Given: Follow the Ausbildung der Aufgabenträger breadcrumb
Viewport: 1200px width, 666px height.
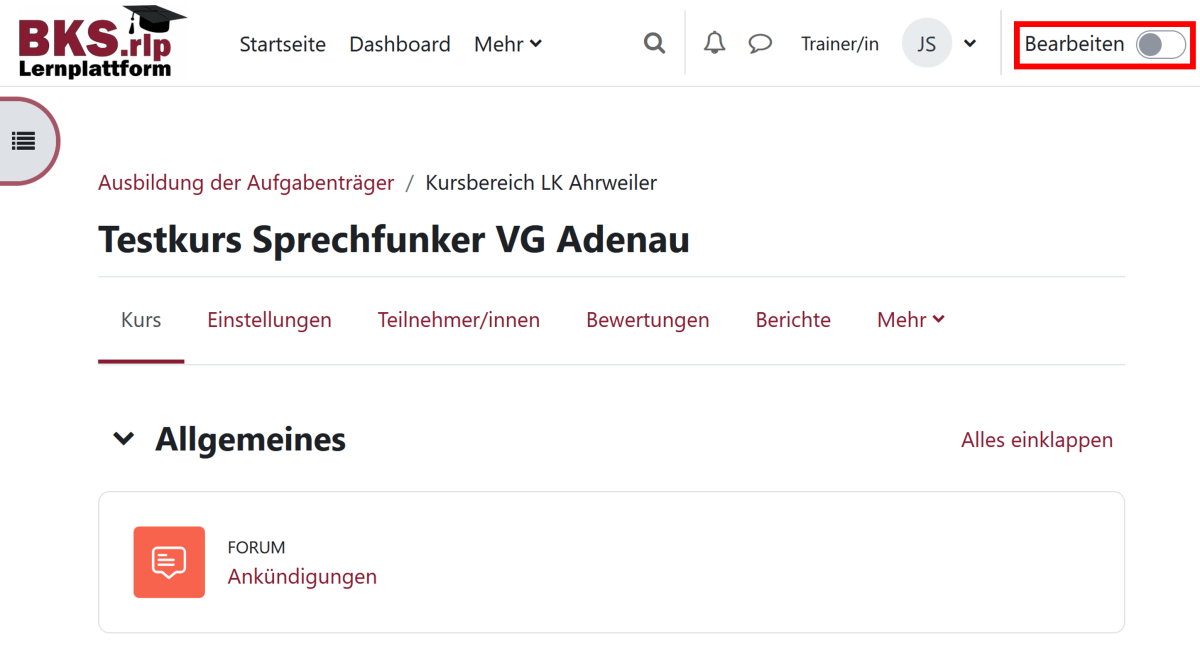Looking at the screenshot, I should point(246,183).
